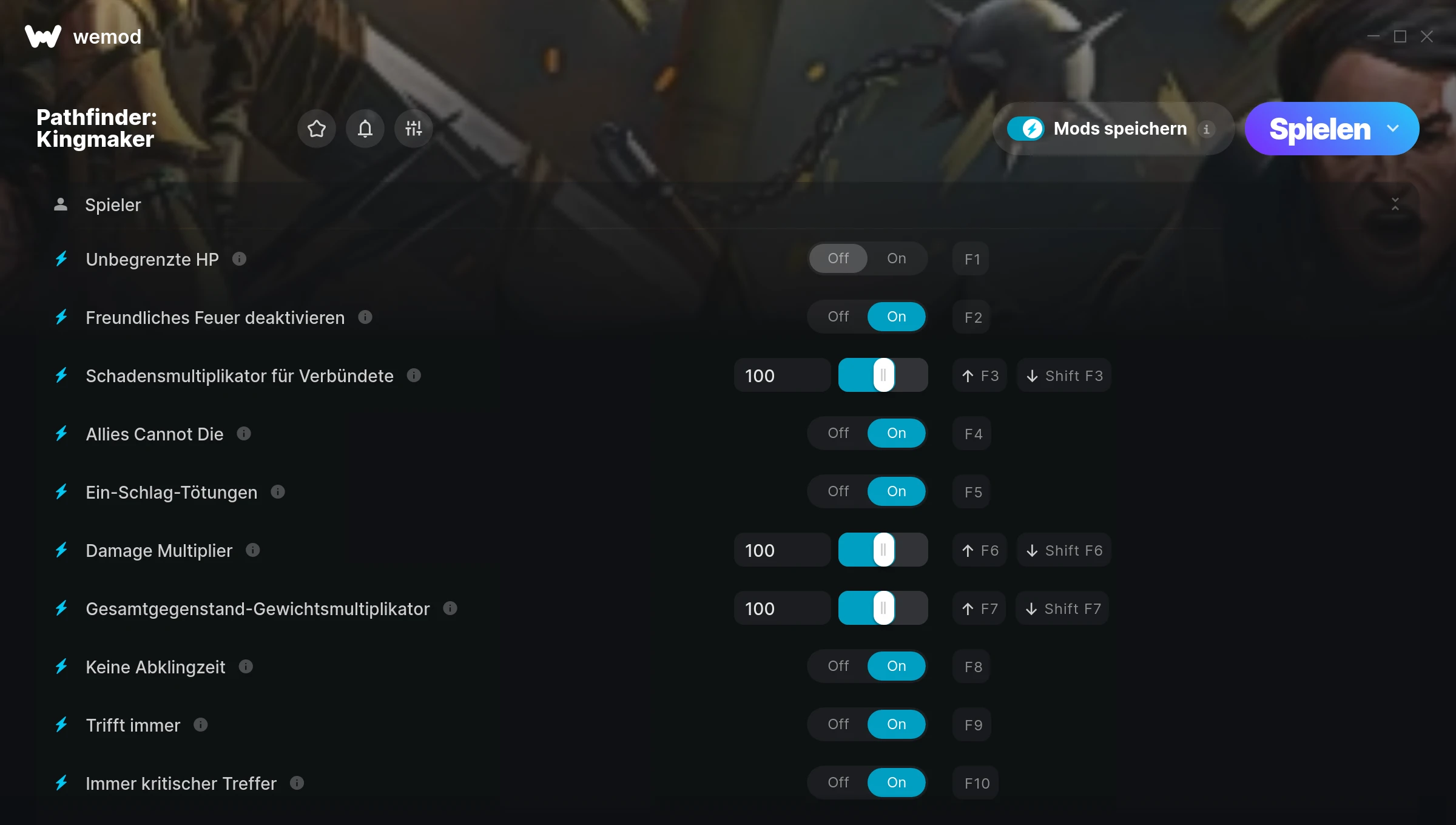Click the Damage Multiplier slider handle
The image size is (1456, 825).
pos(884,550)
